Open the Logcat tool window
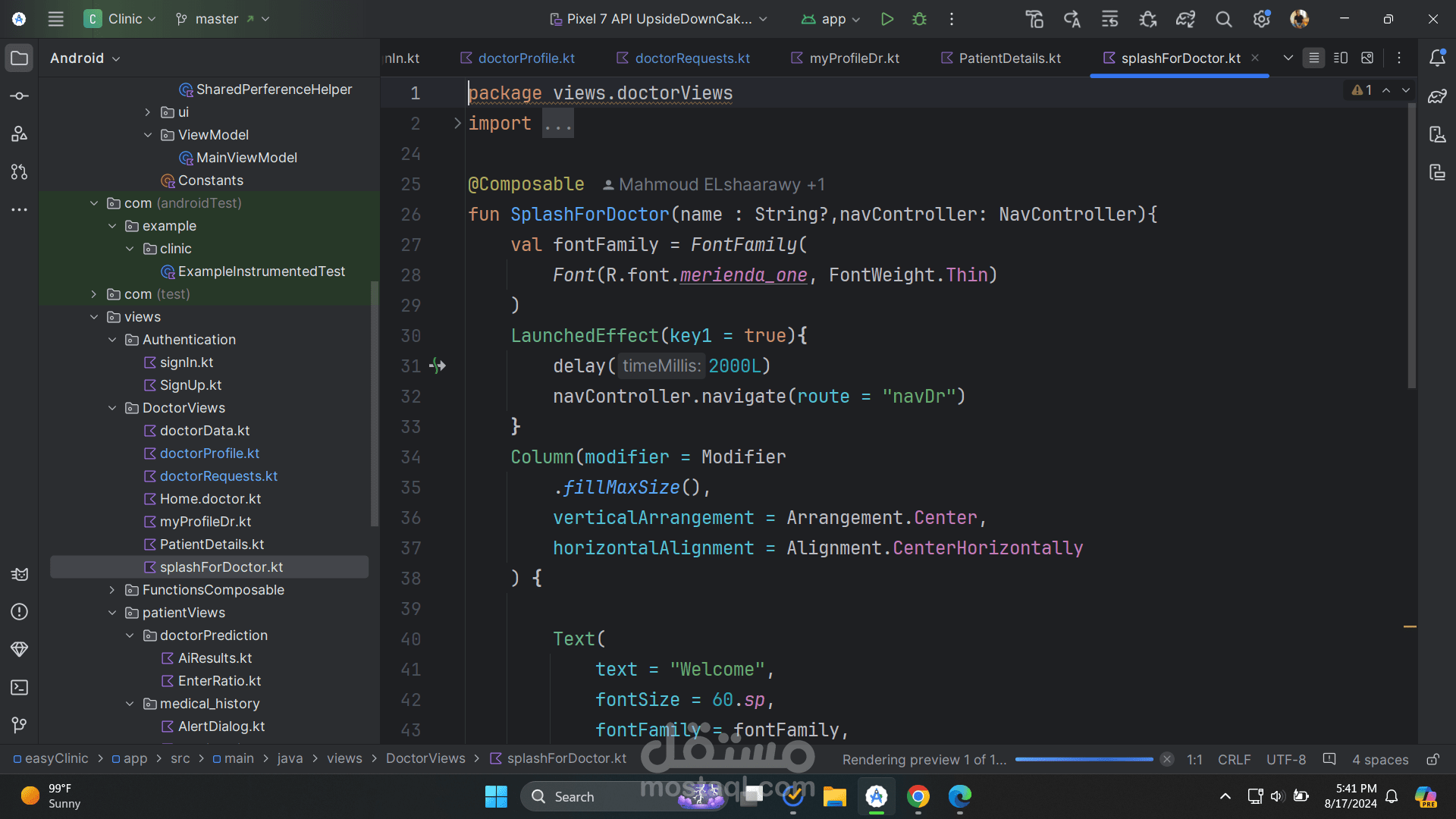Screen dimensions: 1456x819 pos(20,574)
